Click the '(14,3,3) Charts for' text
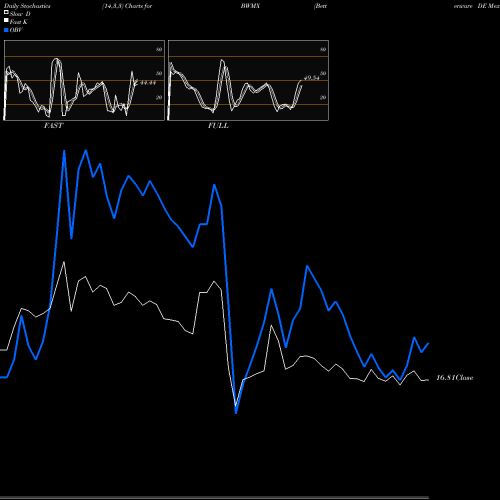Screen dimensions: 500x500 127,6
